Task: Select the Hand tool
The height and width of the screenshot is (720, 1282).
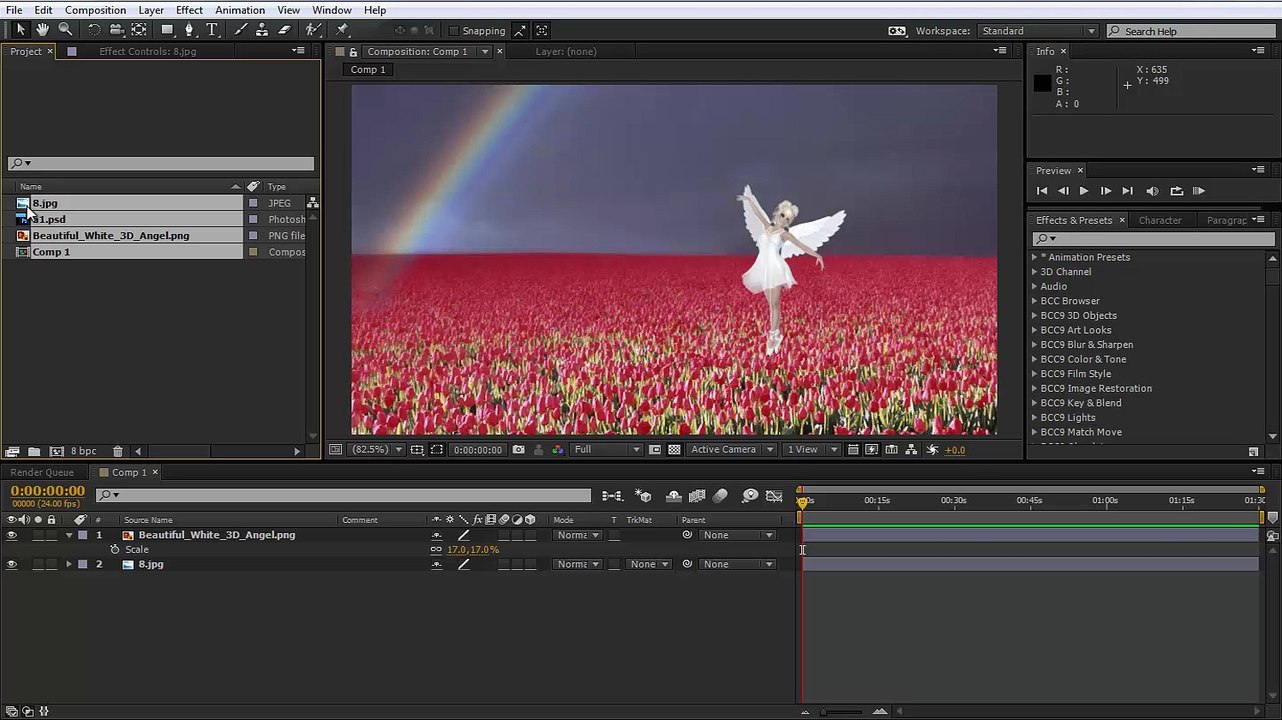Action: 42,30
